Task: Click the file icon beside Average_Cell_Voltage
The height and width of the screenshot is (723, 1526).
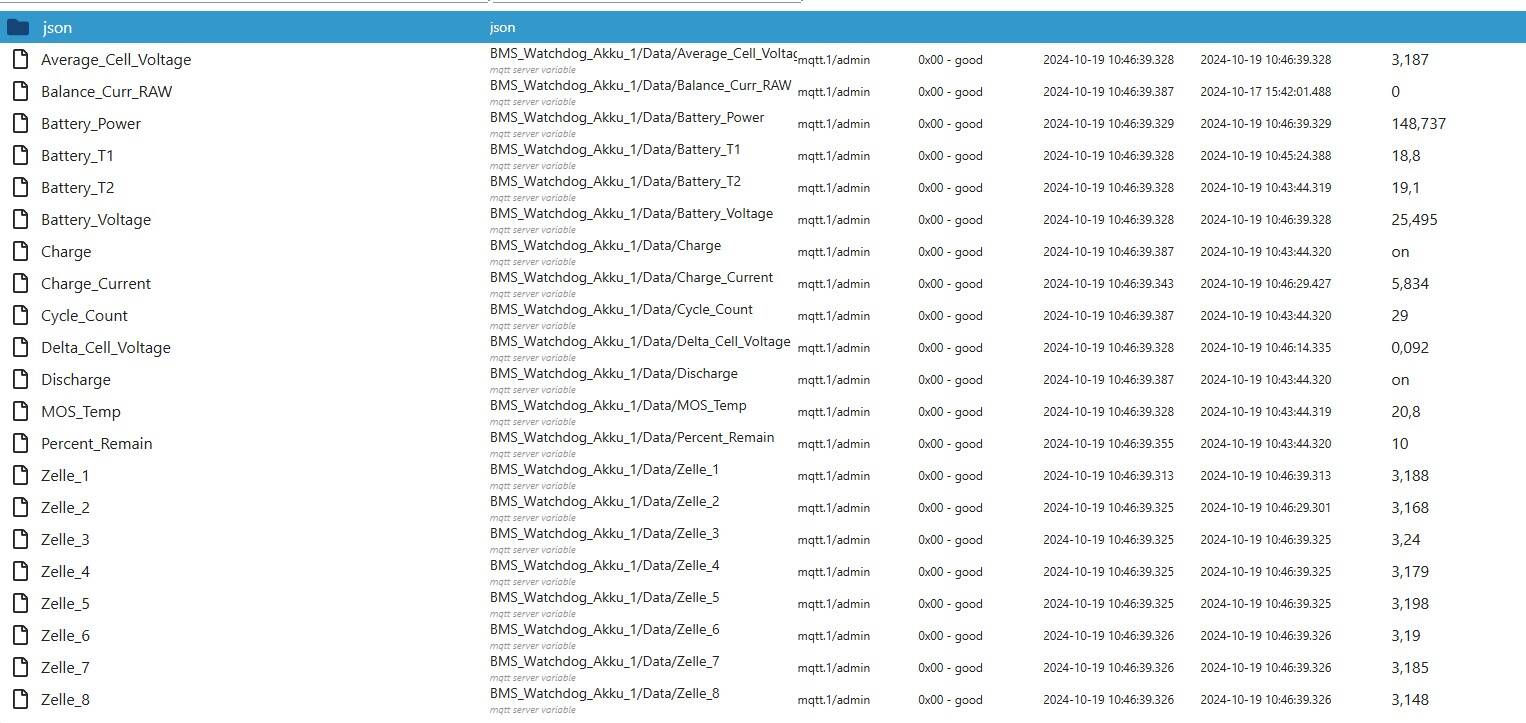Action: pos(19,60)
